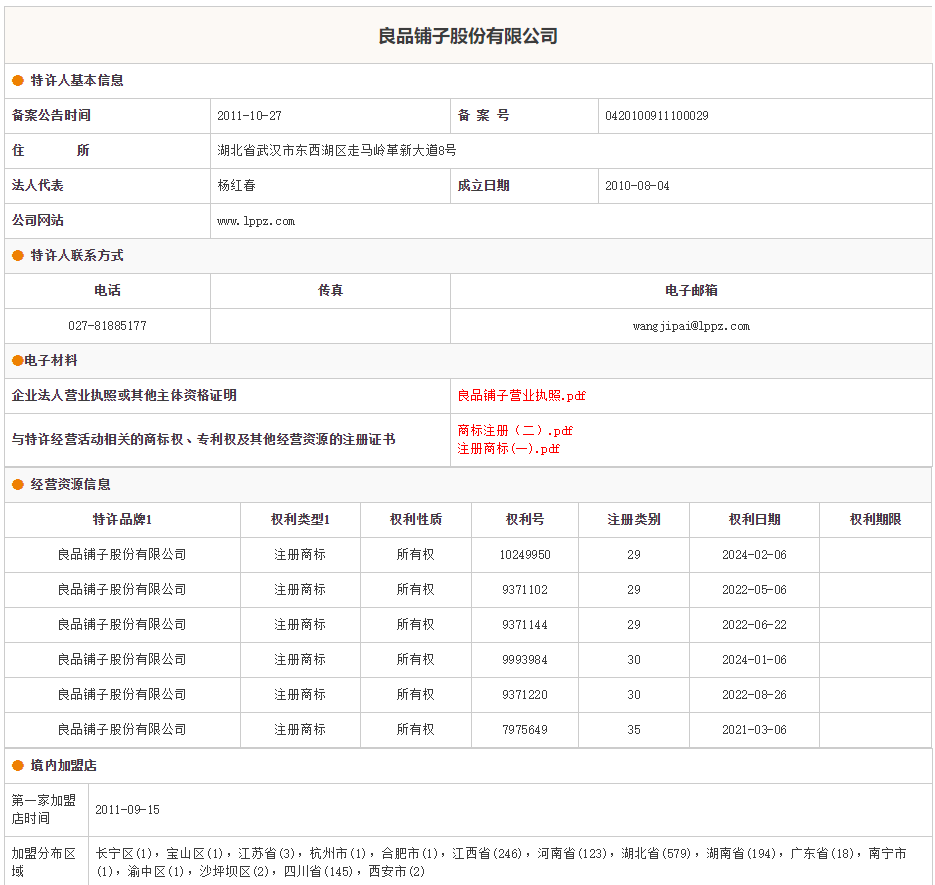Click the 权利号 column header
The width and height of the screenshot is (935, 885).
(x=525, y=520)
